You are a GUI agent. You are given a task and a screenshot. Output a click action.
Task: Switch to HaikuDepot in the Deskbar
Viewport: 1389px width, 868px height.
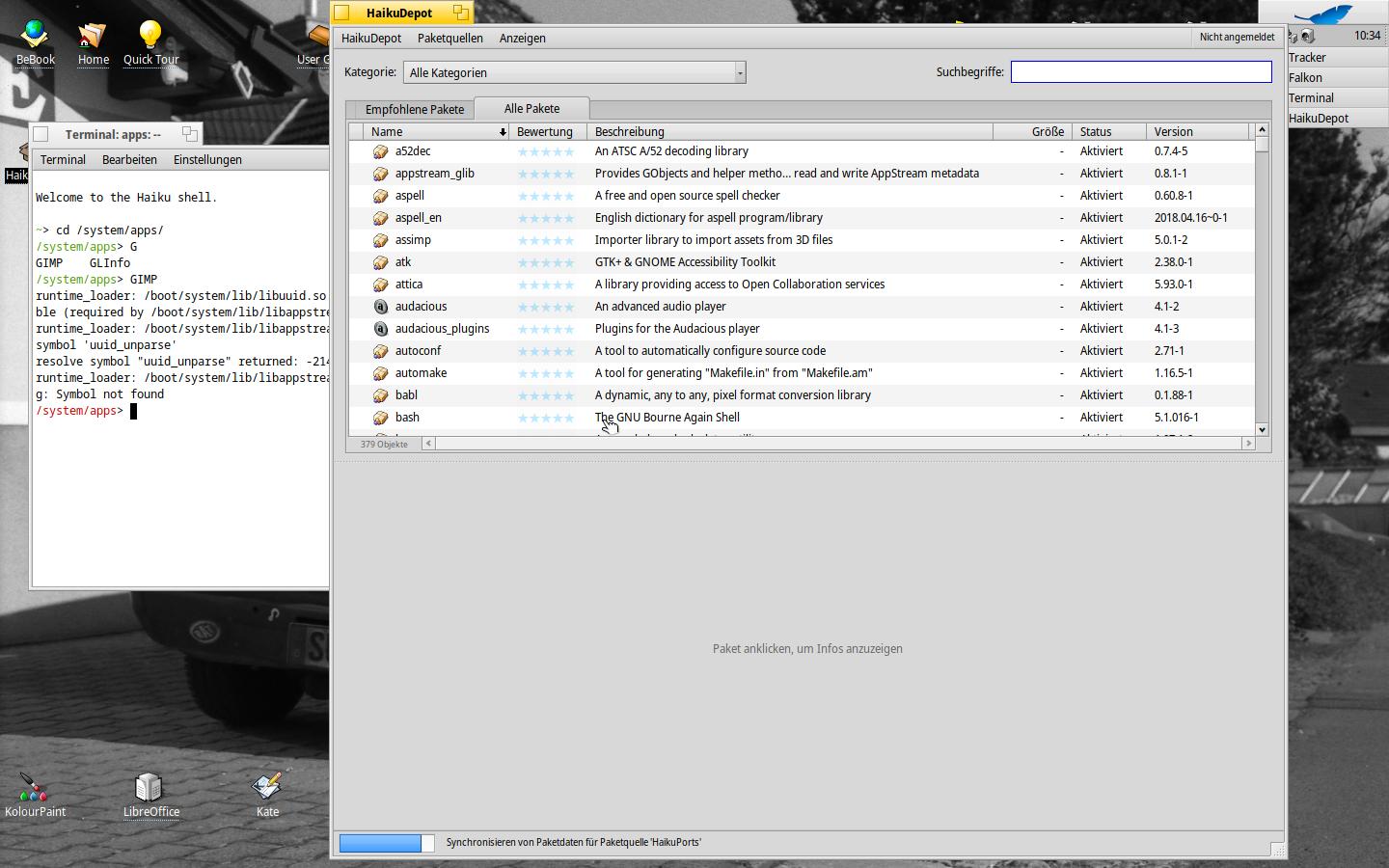pos(1337,119)
